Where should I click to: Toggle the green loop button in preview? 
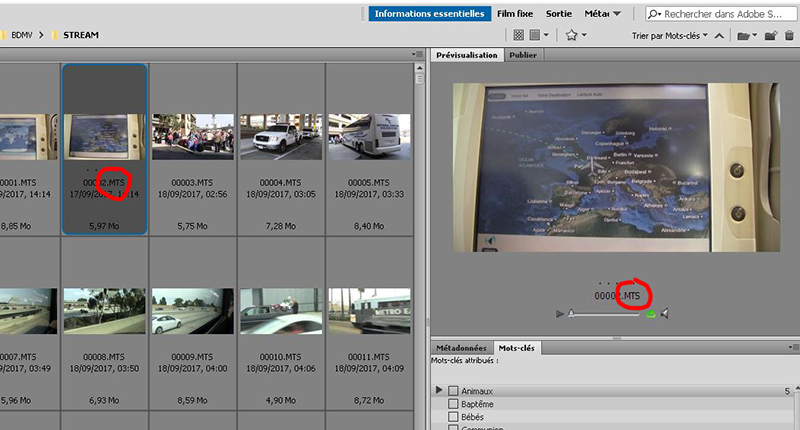point(651,314)
